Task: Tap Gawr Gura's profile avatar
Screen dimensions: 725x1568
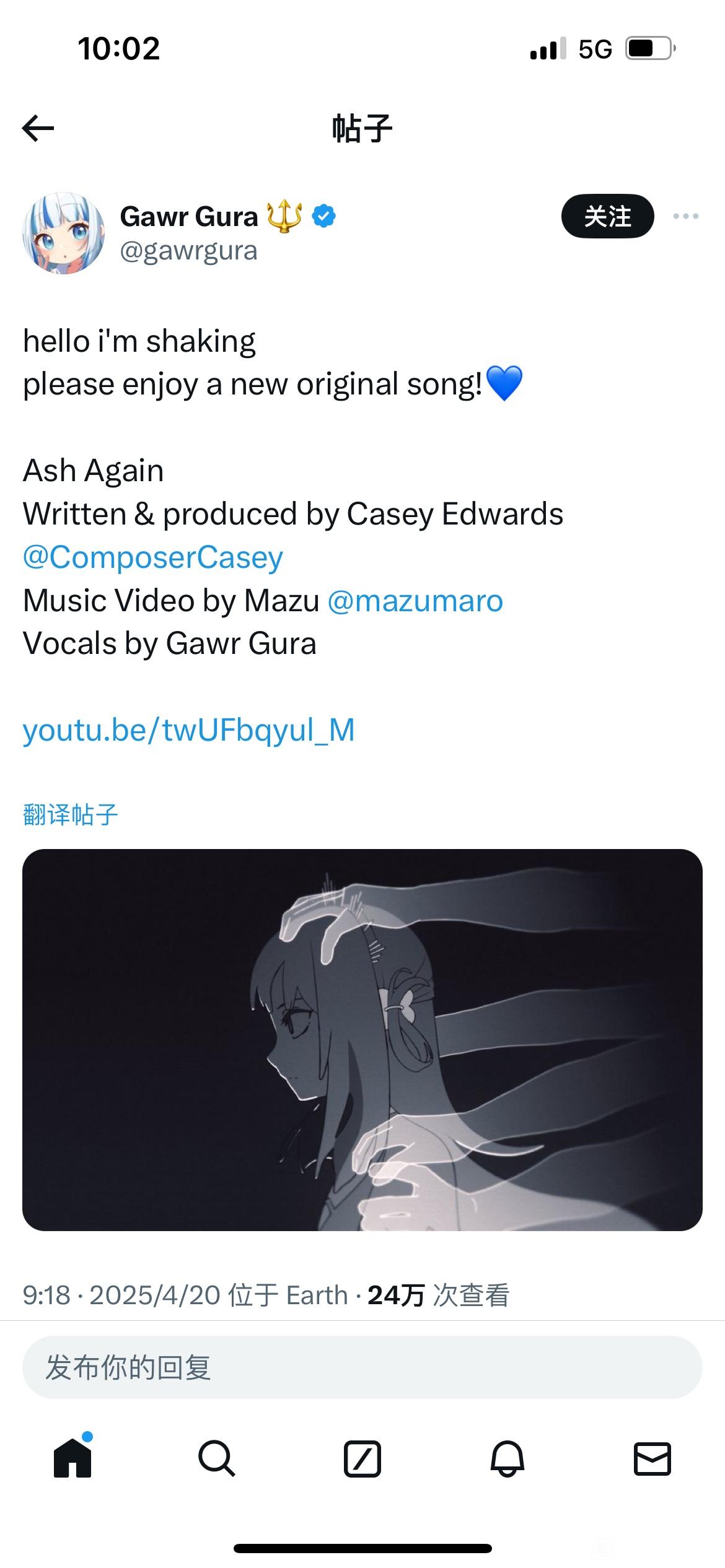Action: (x=63, y=233)
